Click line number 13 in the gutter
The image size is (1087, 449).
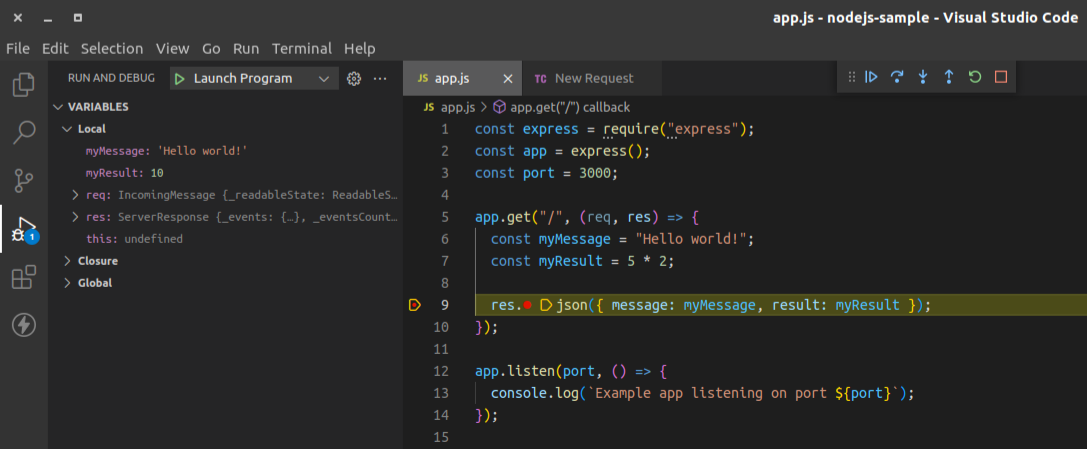441,394
